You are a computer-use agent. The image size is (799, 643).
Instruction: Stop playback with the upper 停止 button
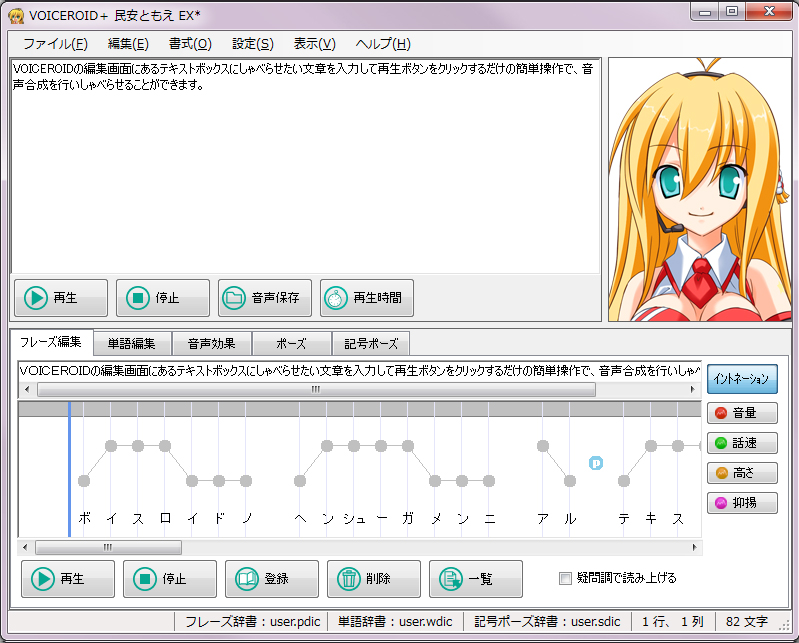[x=163, y=298]
